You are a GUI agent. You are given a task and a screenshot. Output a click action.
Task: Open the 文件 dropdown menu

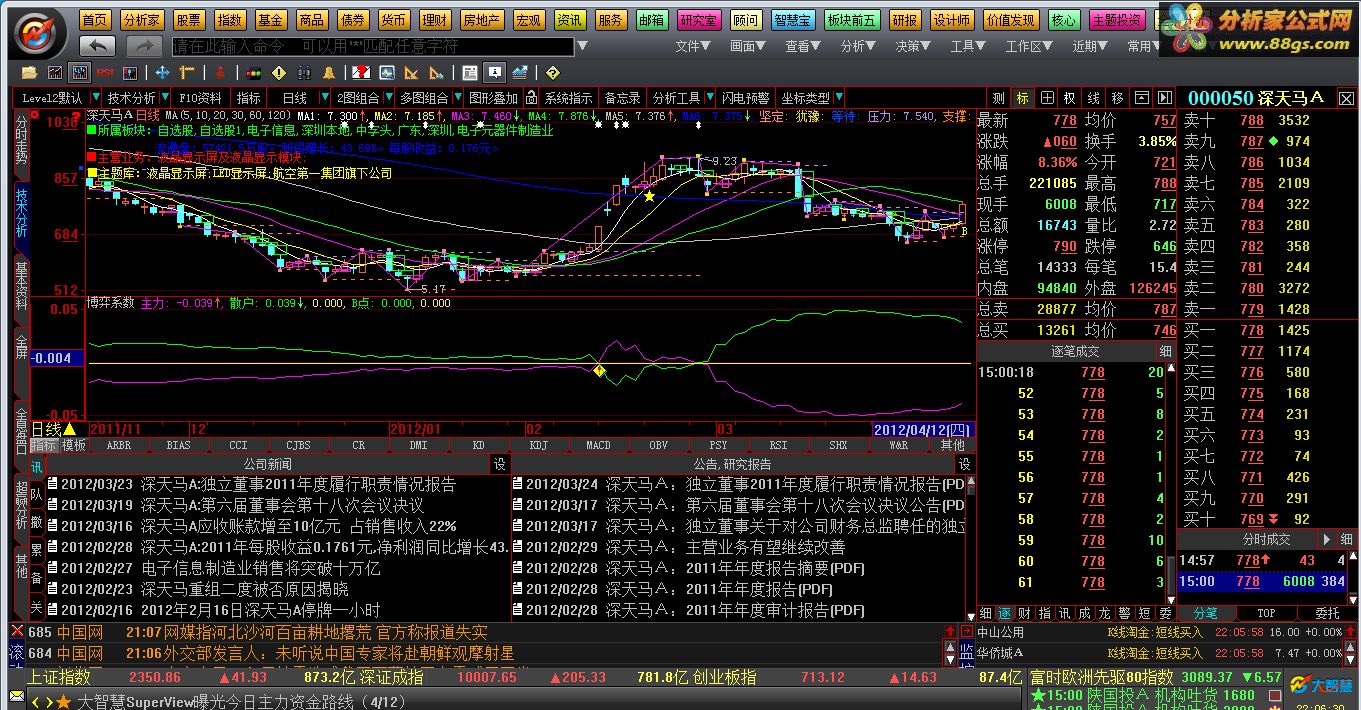(692, 46)
